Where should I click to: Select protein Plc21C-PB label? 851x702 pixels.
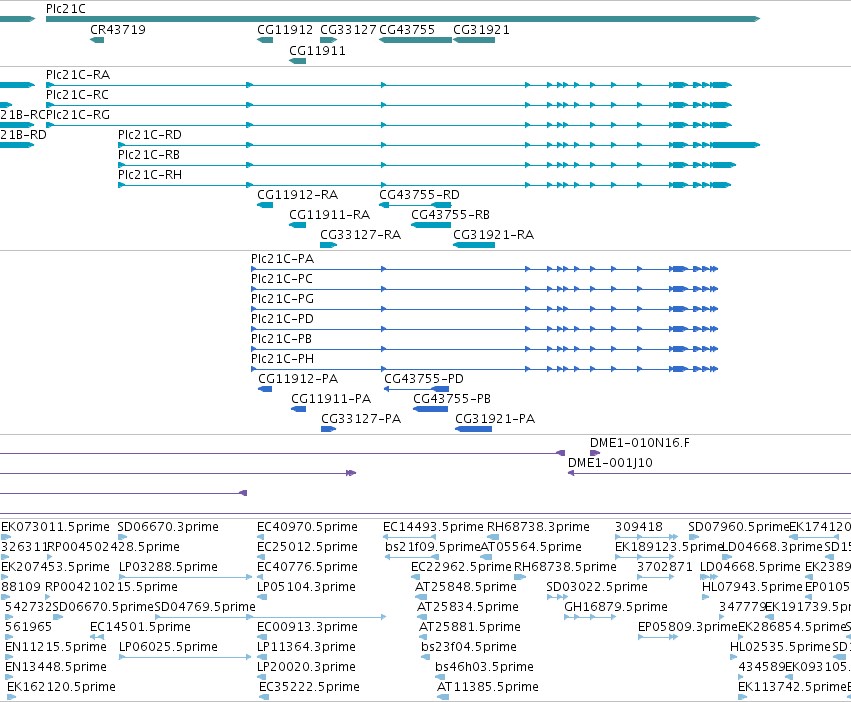(281, 339)
